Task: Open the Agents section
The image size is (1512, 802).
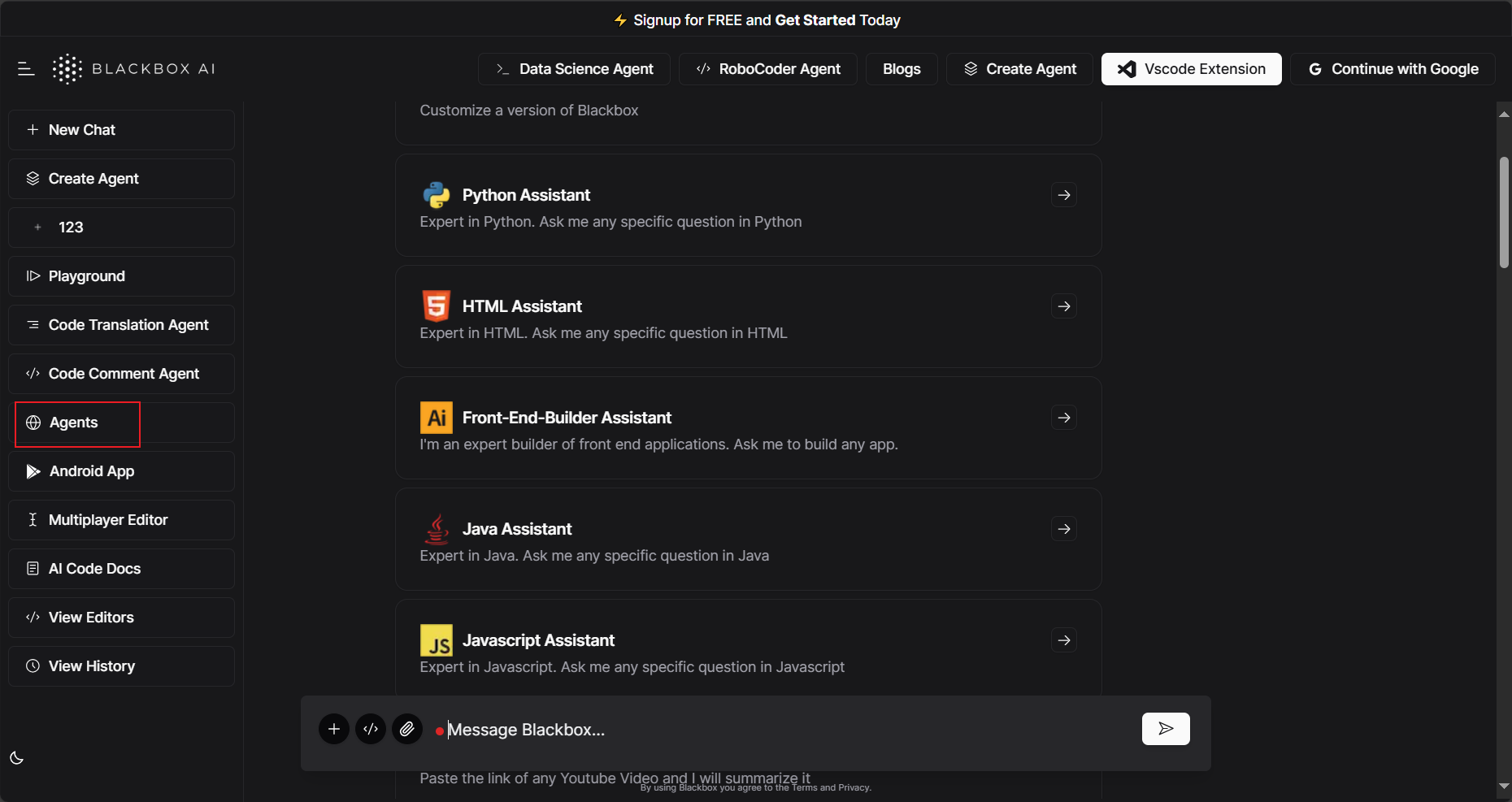Action: tap(121, 423)
